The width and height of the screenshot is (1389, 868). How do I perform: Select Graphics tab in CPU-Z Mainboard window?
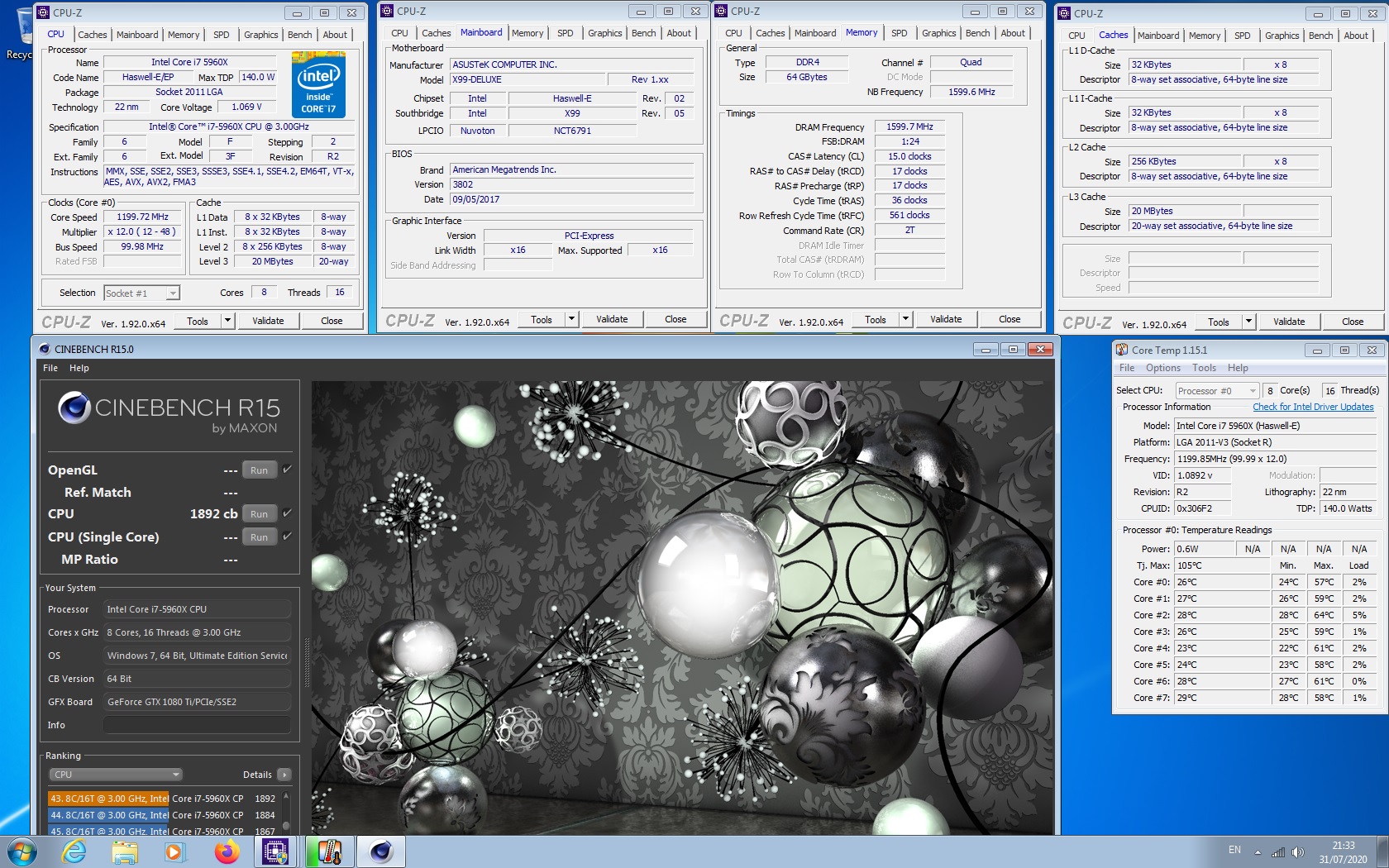click(605, 33)
